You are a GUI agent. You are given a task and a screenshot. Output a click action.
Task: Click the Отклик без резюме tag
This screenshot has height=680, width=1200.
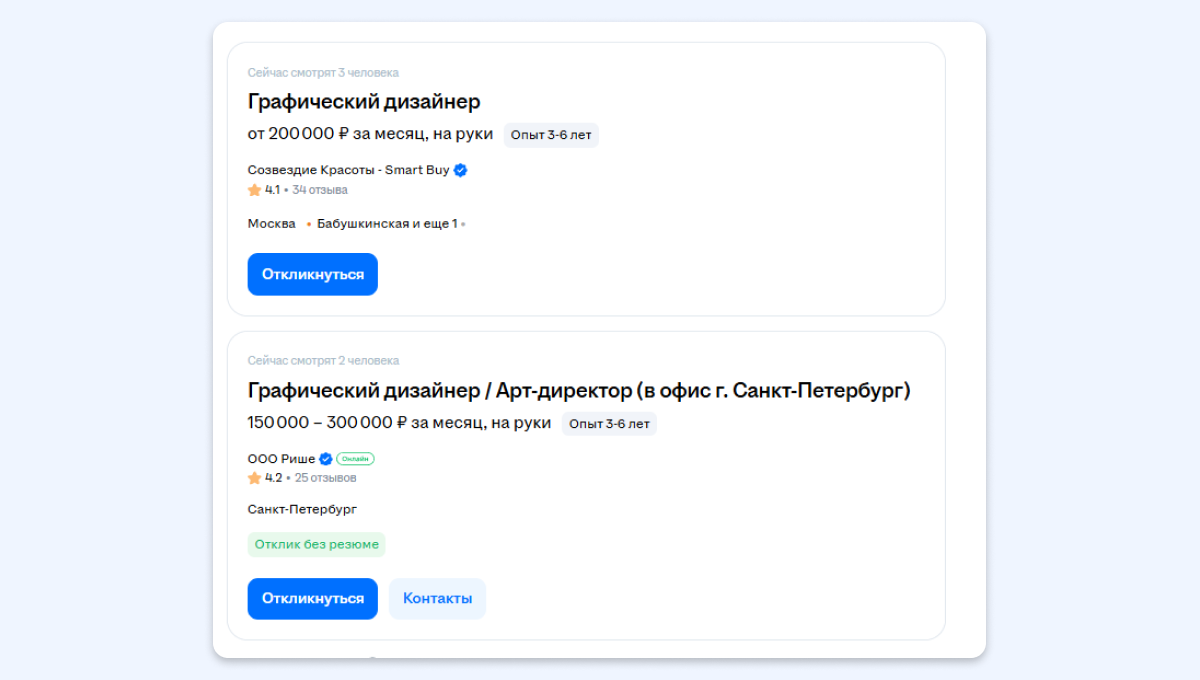click(x=316, y=544)
